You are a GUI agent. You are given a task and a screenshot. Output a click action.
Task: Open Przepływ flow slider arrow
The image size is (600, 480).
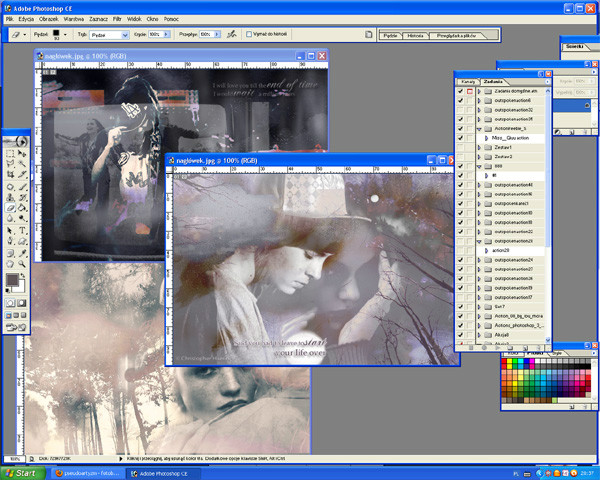click(217, 34)
